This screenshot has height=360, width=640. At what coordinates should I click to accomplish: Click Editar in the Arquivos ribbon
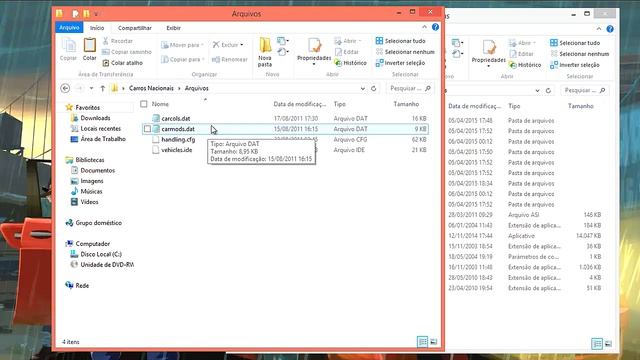tap(347, 52)
